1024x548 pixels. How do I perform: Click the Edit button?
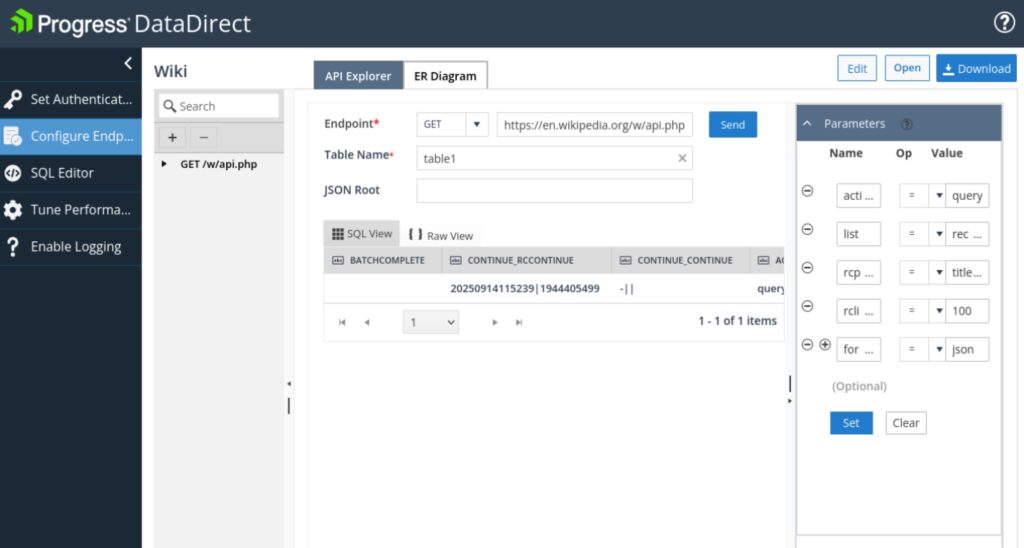(x=857, y=69)
